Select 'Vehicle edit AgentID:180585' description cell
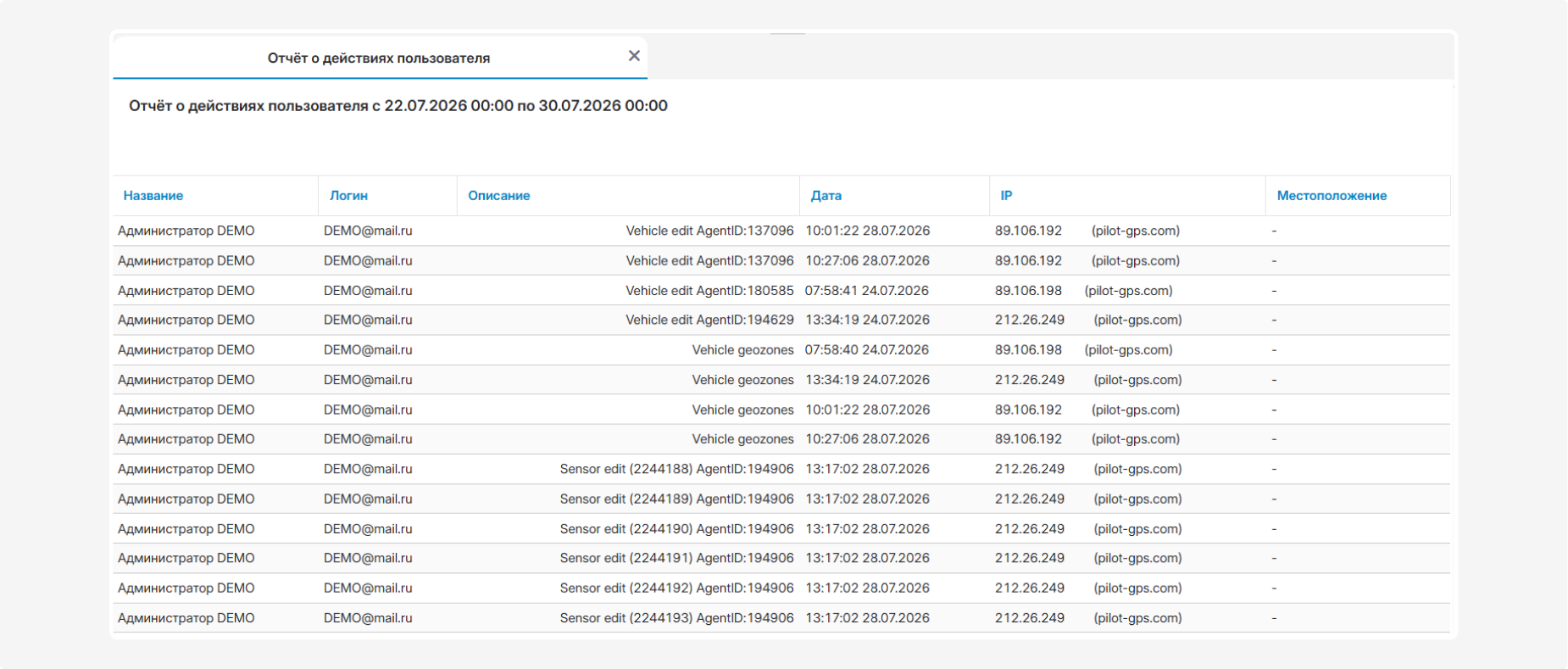1568x669 pixels. coord(709,291)
